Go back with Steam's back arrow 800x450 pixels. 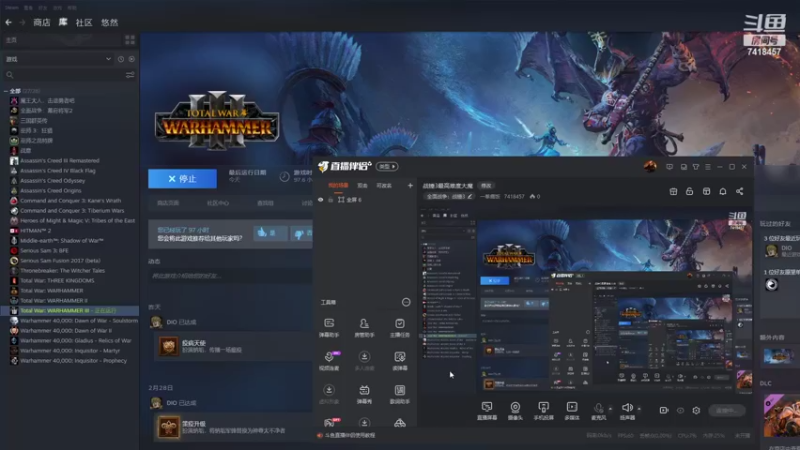click(9, 22)
